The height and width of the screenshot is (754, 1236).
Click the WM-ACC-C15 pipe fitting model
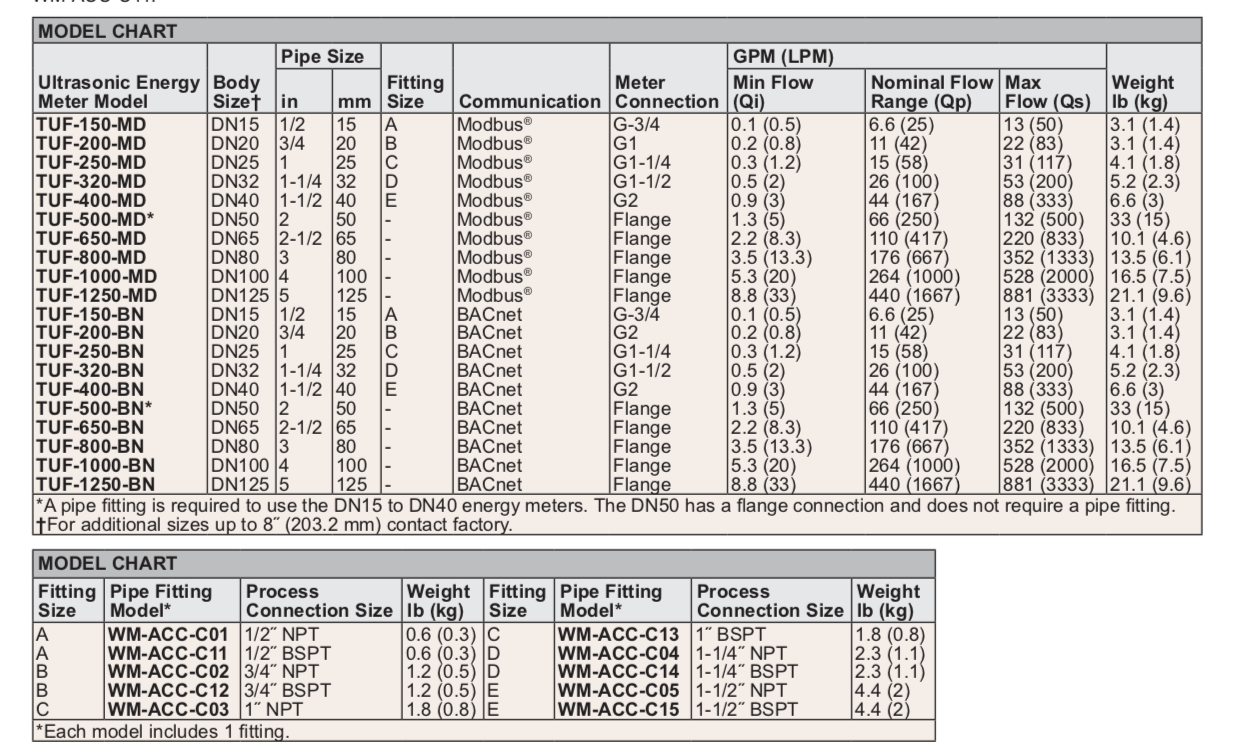pyautogui.click(x=617, y=709)
